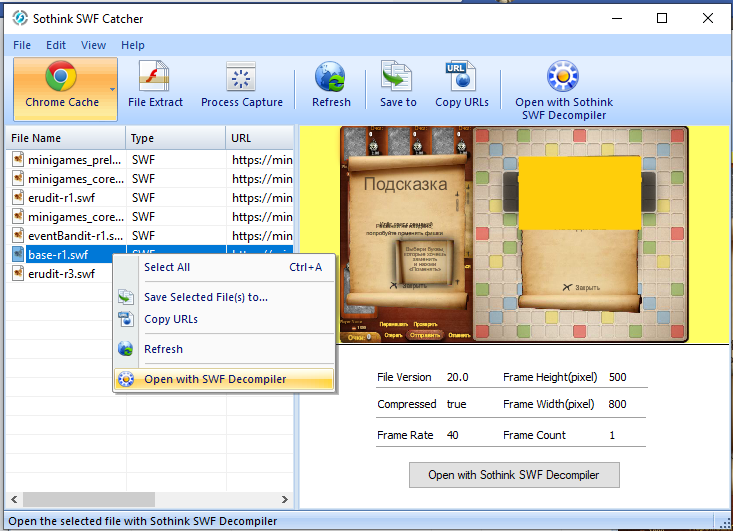This screenshot has width=733, height=531.
Task: Choose Open with SWF Decompiler context entry
Action: pos(224,379)
